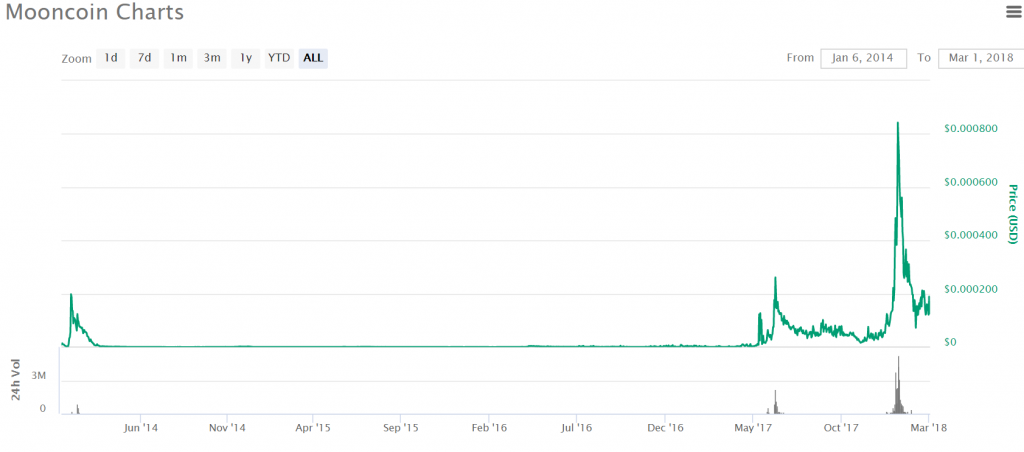This screenshot has width=1024, height=452.
Task: Select the YTD zoom range
Action: [x=279, y=58]
